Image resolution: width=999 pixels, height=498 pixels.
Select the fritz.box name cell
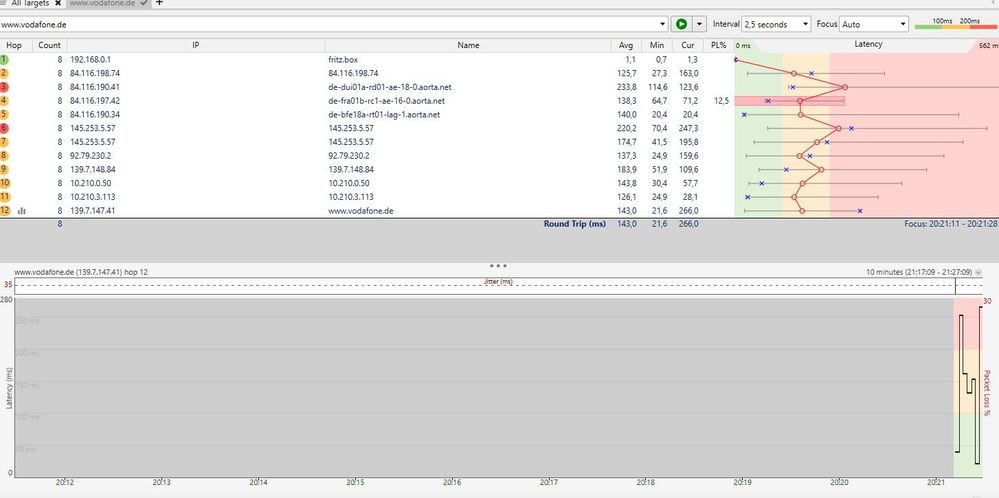point(343,59)
